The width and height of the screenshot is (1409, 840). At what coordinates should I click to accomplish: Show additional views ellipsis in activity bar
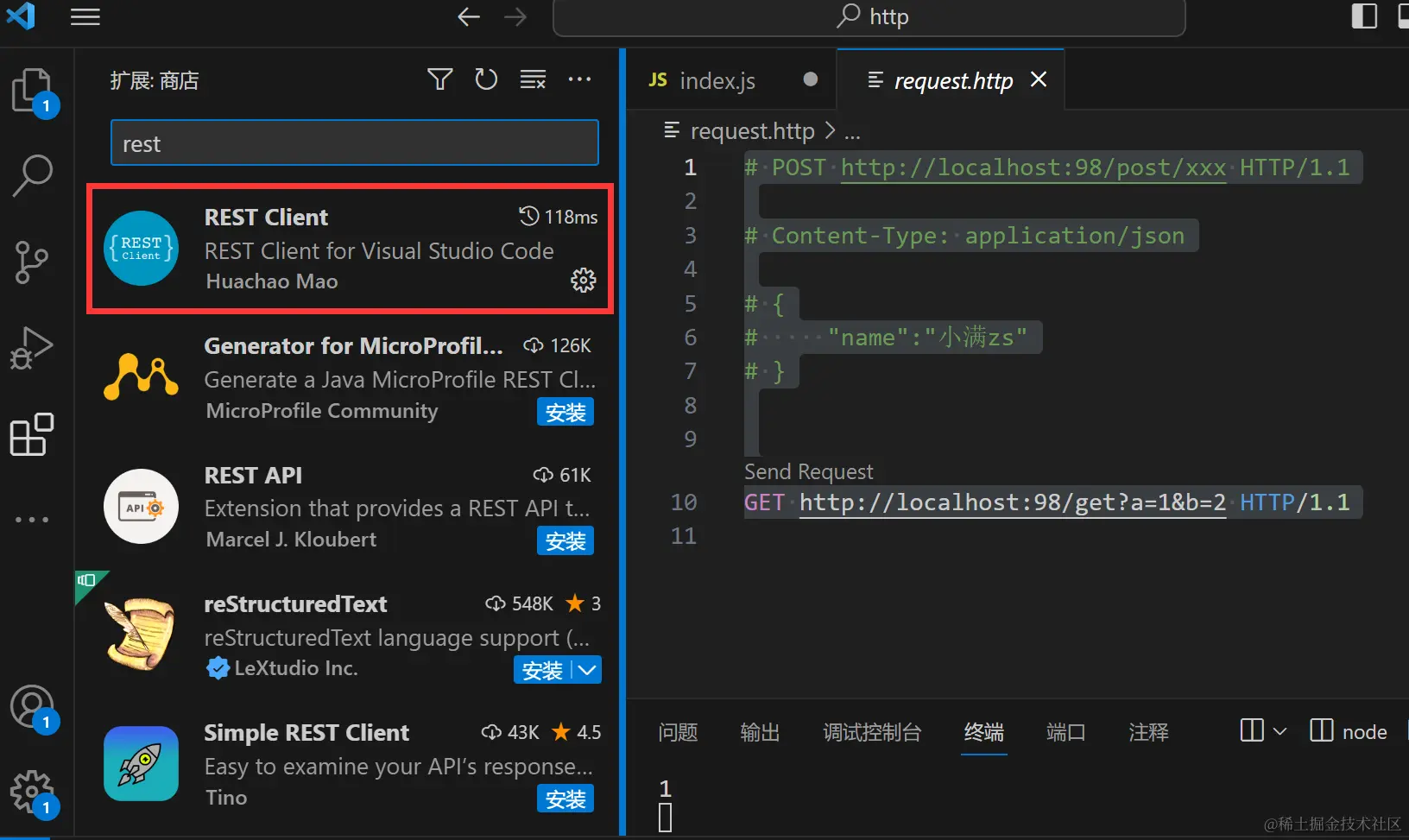tap(32, 520)
